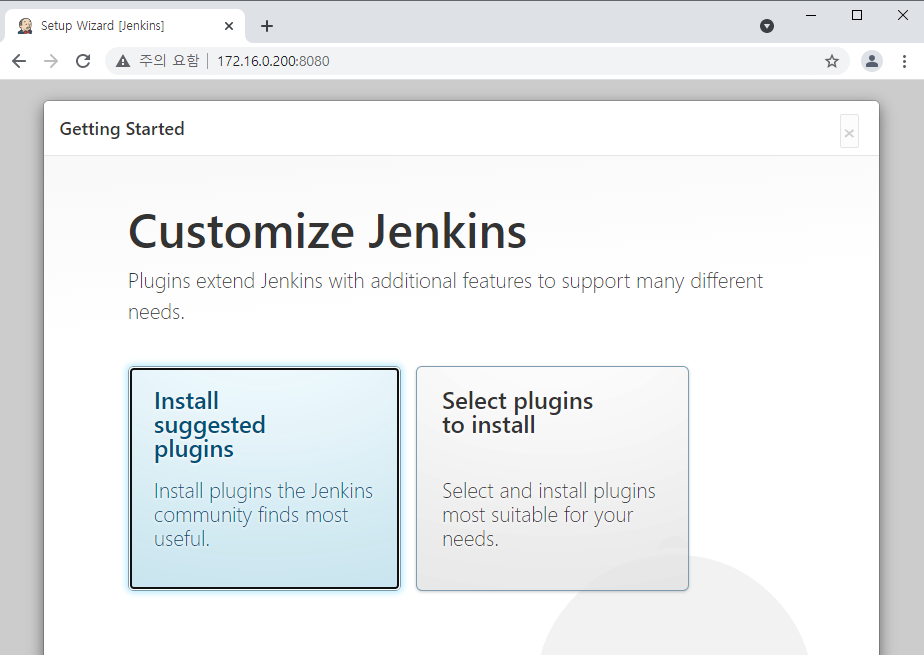Image resolution: width=924 pixels, height=655 pixels.
Task: Click the address bar URL 172.16.0.200:8080
Action: click(273, 61)
